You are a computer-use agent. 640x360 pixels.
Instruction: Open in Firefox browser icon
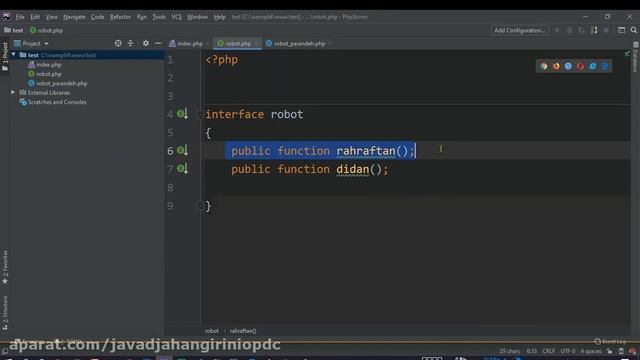(556, 66)
